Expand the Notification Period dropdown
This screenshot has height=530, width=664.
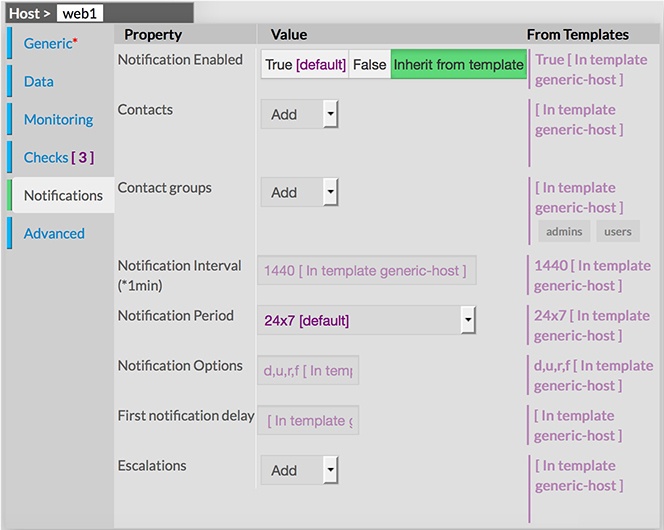coord(366,321)
